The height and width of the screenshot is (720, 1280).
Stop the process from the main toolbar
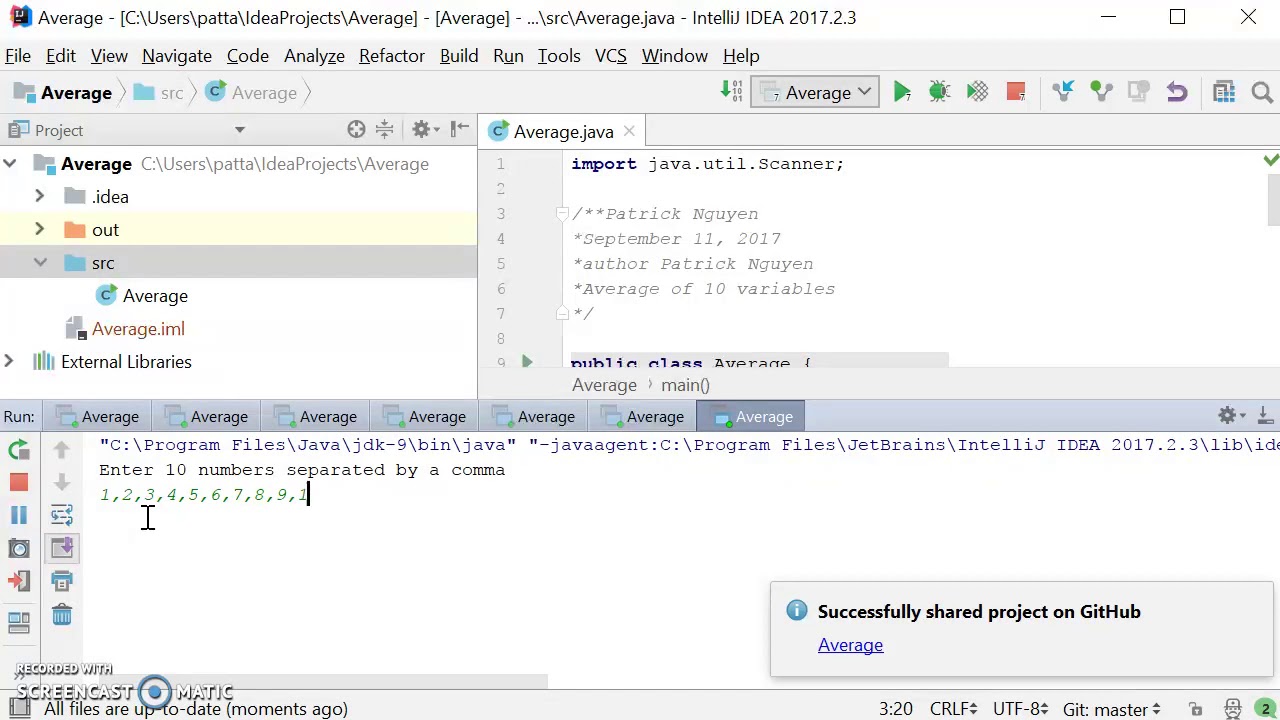(x=1015, y=93)
